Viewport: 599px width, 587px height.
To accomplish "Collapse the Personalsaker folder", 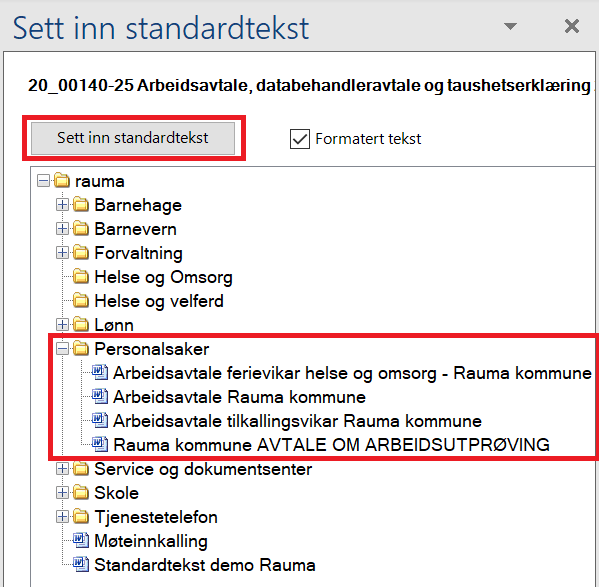I will 62,349.
